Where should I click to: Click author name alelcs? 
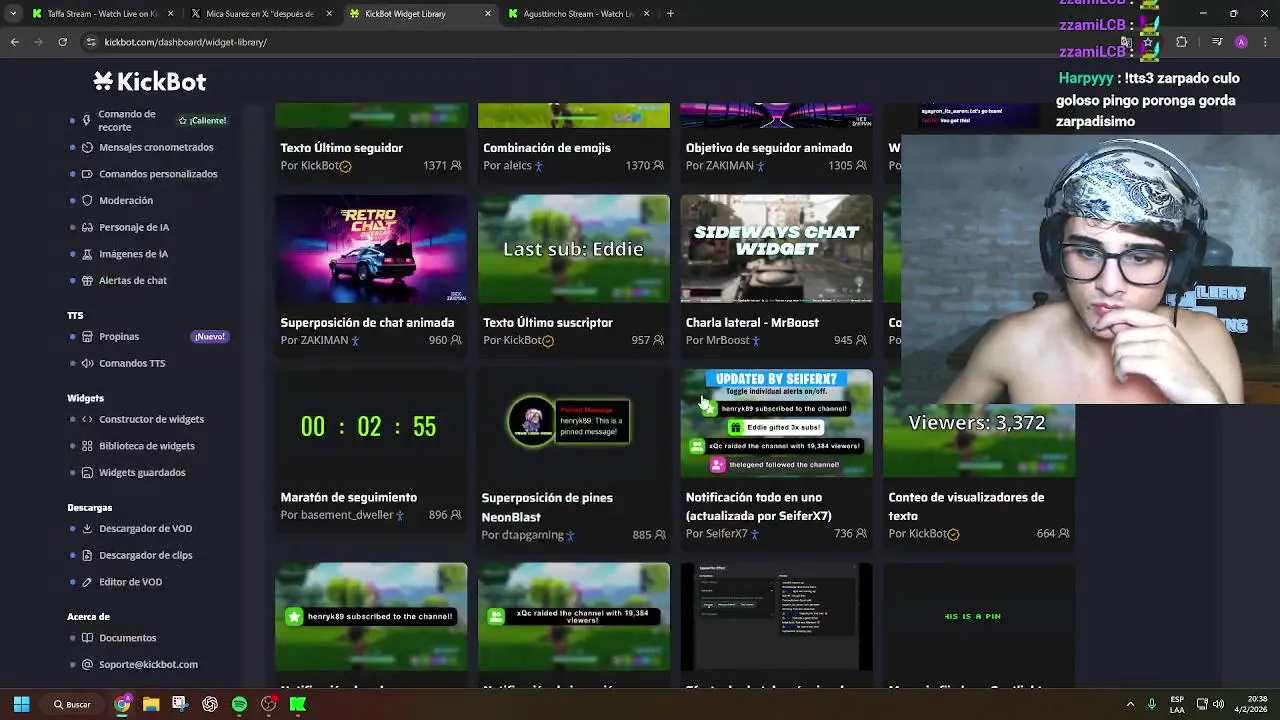[x=518, y=166]
